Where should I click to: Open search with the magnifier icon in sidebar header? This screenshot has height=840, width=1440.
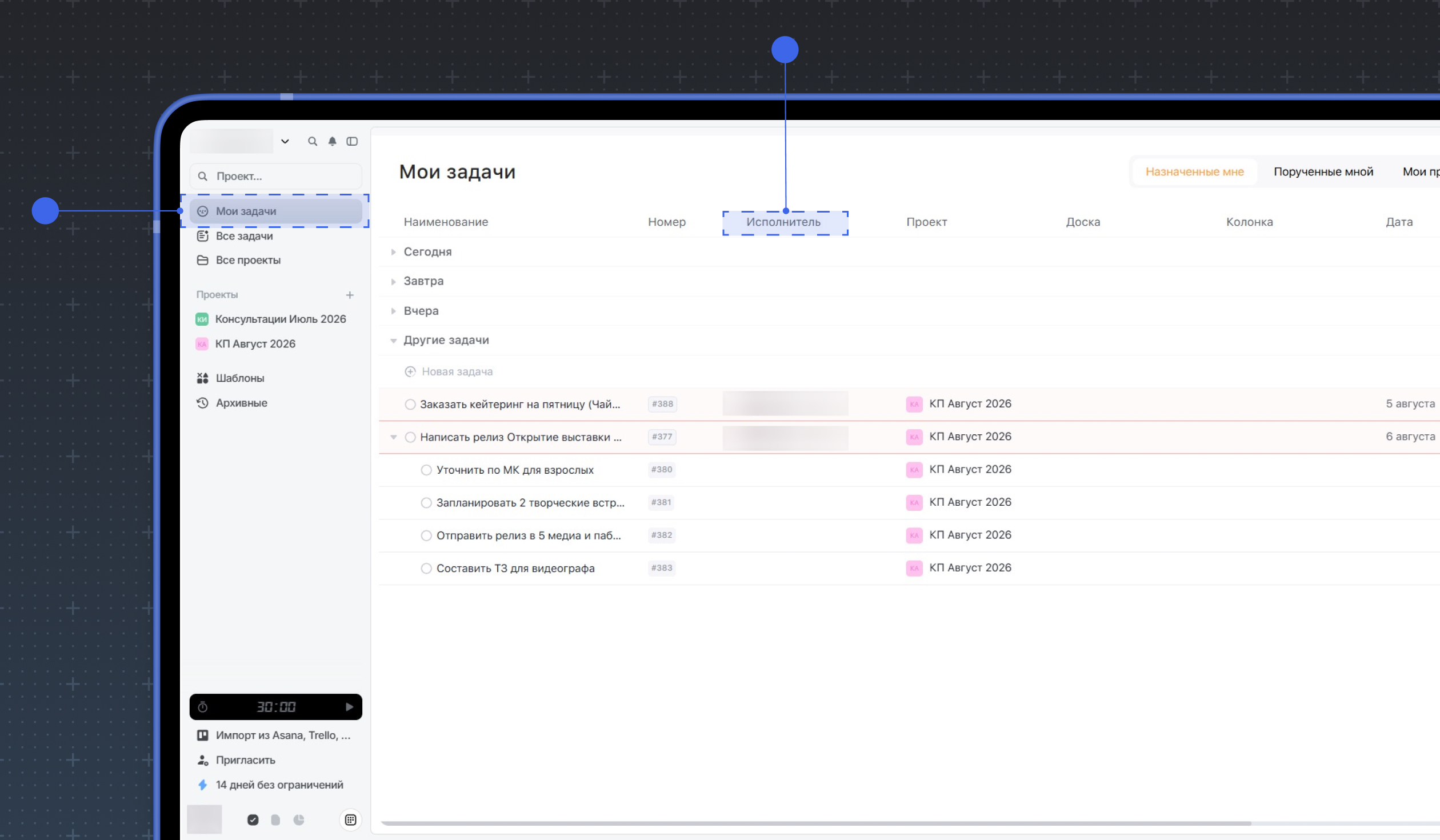pyautogui.click(x=312, y=141)
